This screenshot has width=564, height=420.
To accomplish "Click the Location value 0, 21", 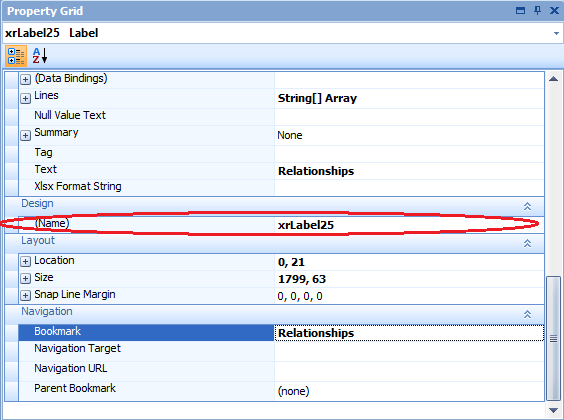I will (409, 262).
